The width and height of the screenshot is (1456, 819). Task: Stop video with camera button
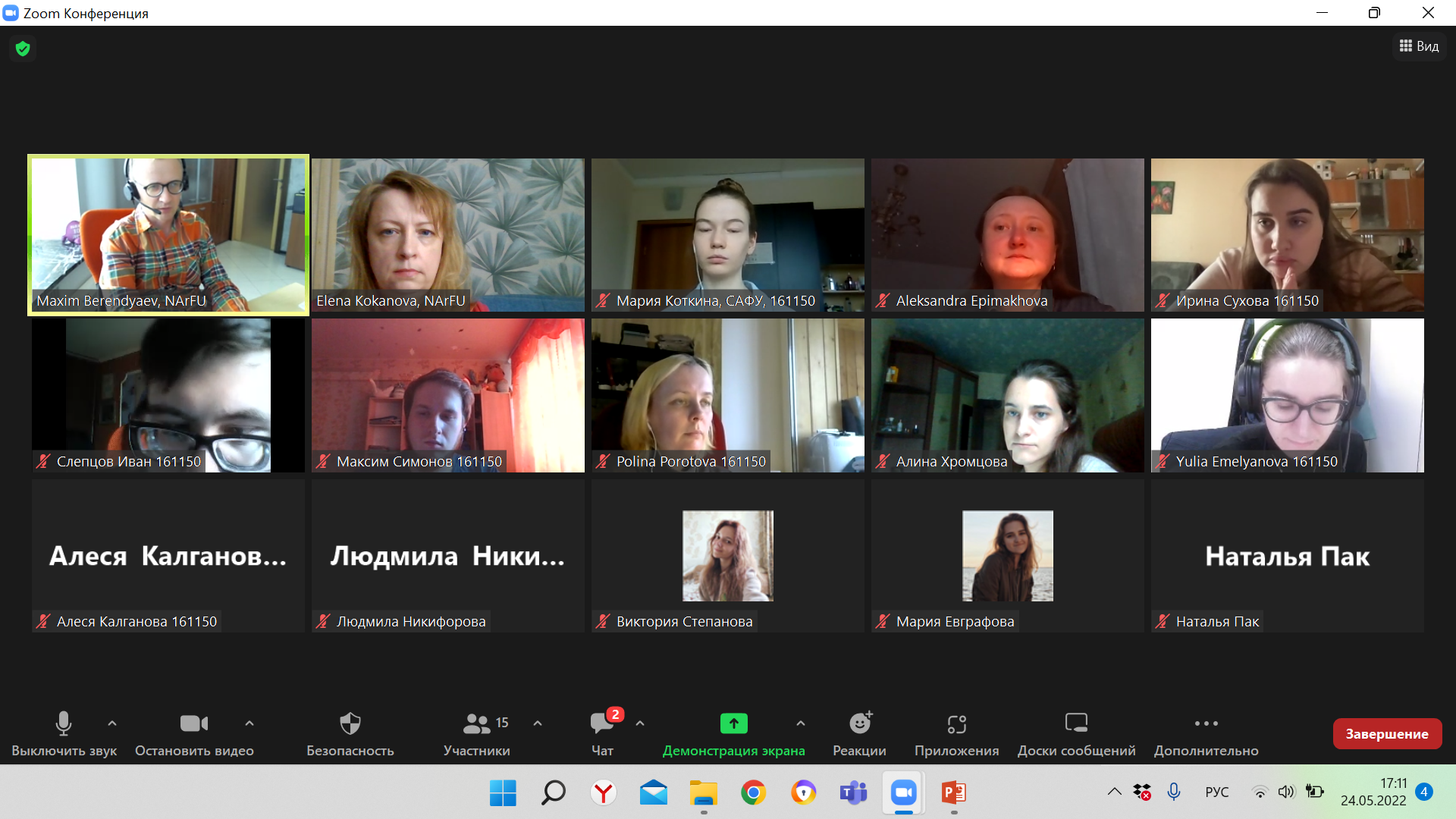pyautogui.click(x=194, y=724)
